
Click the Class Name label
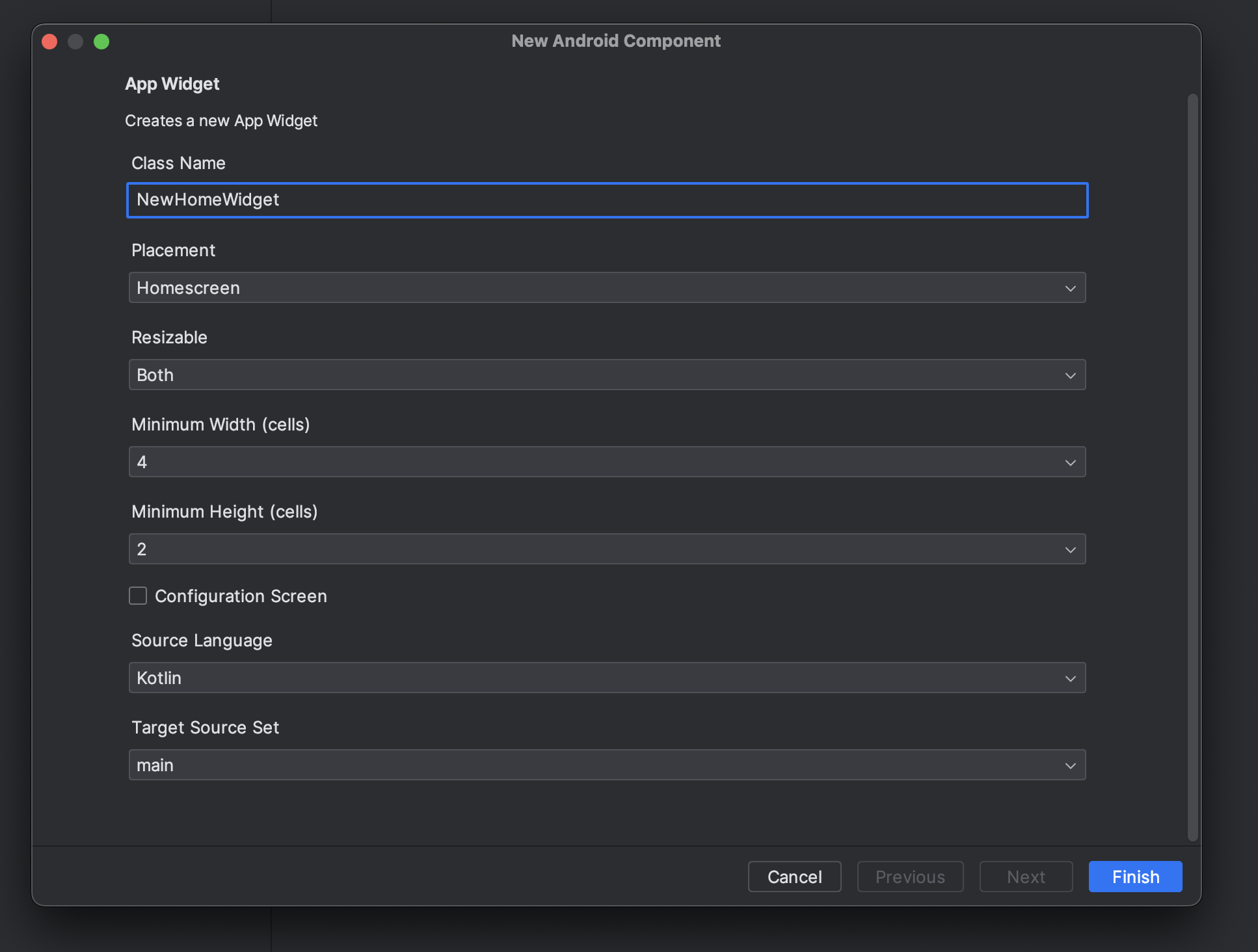coord(178,163)
